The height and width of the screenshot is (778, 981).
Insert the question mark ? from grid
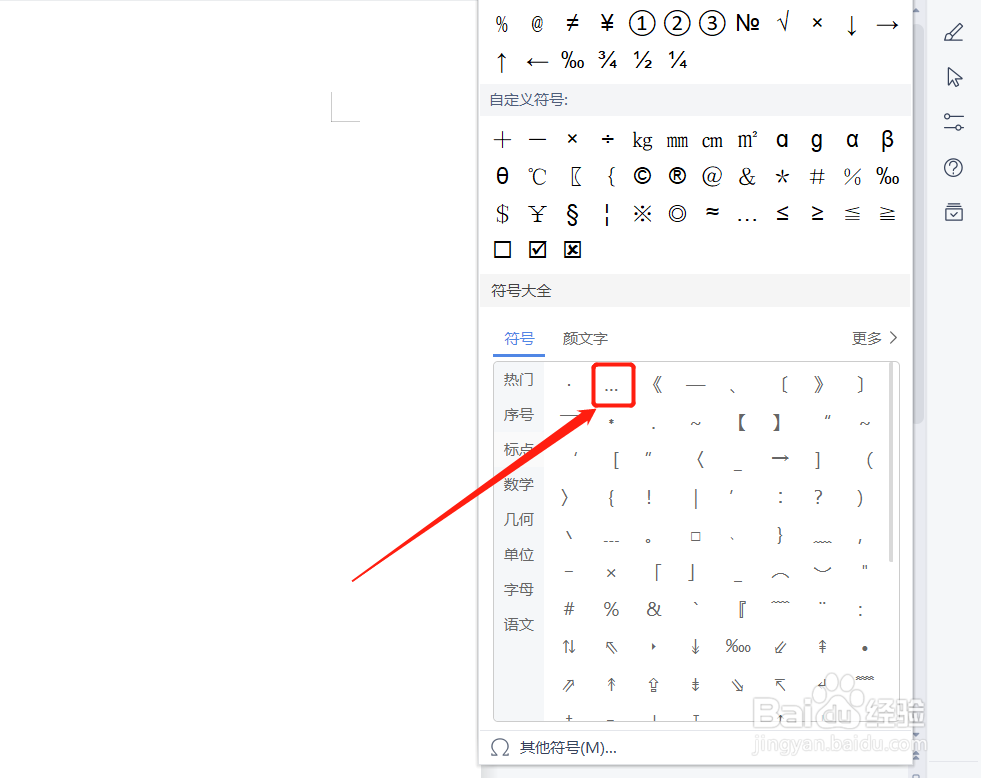pos(818,498)
